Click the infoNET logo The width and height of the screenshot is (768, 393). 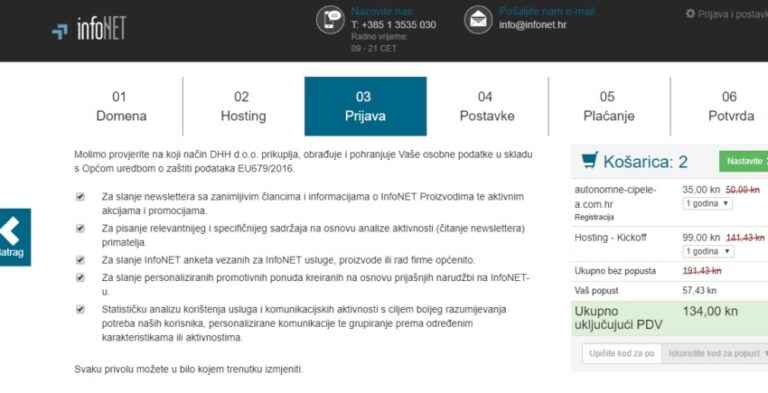[x=89, y=28]
